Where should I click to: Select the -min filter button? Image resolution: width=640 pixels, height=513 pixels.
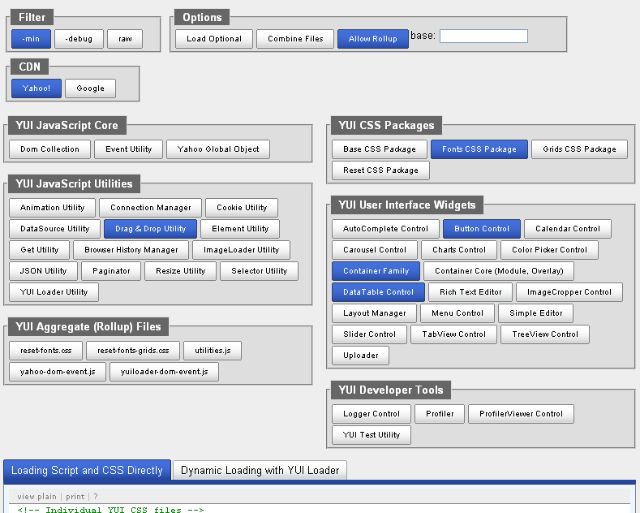point(31,39)
